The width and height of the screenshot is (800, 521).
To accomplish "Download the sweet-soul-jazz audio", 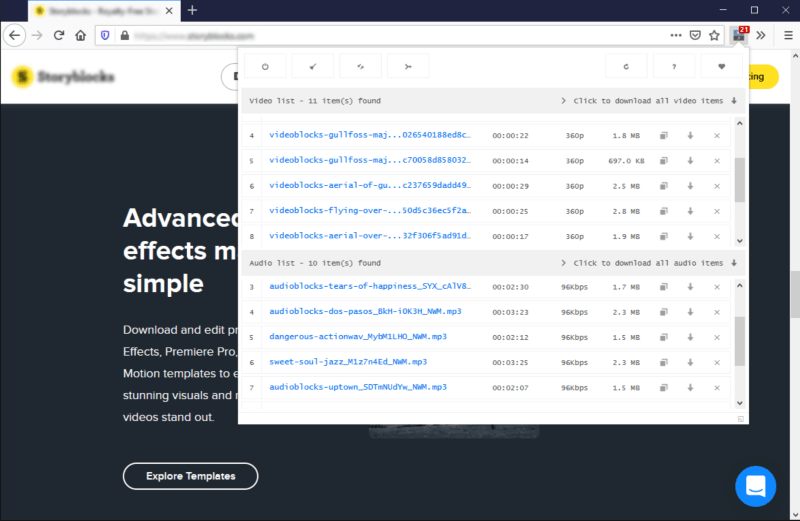I will point(690,362).
